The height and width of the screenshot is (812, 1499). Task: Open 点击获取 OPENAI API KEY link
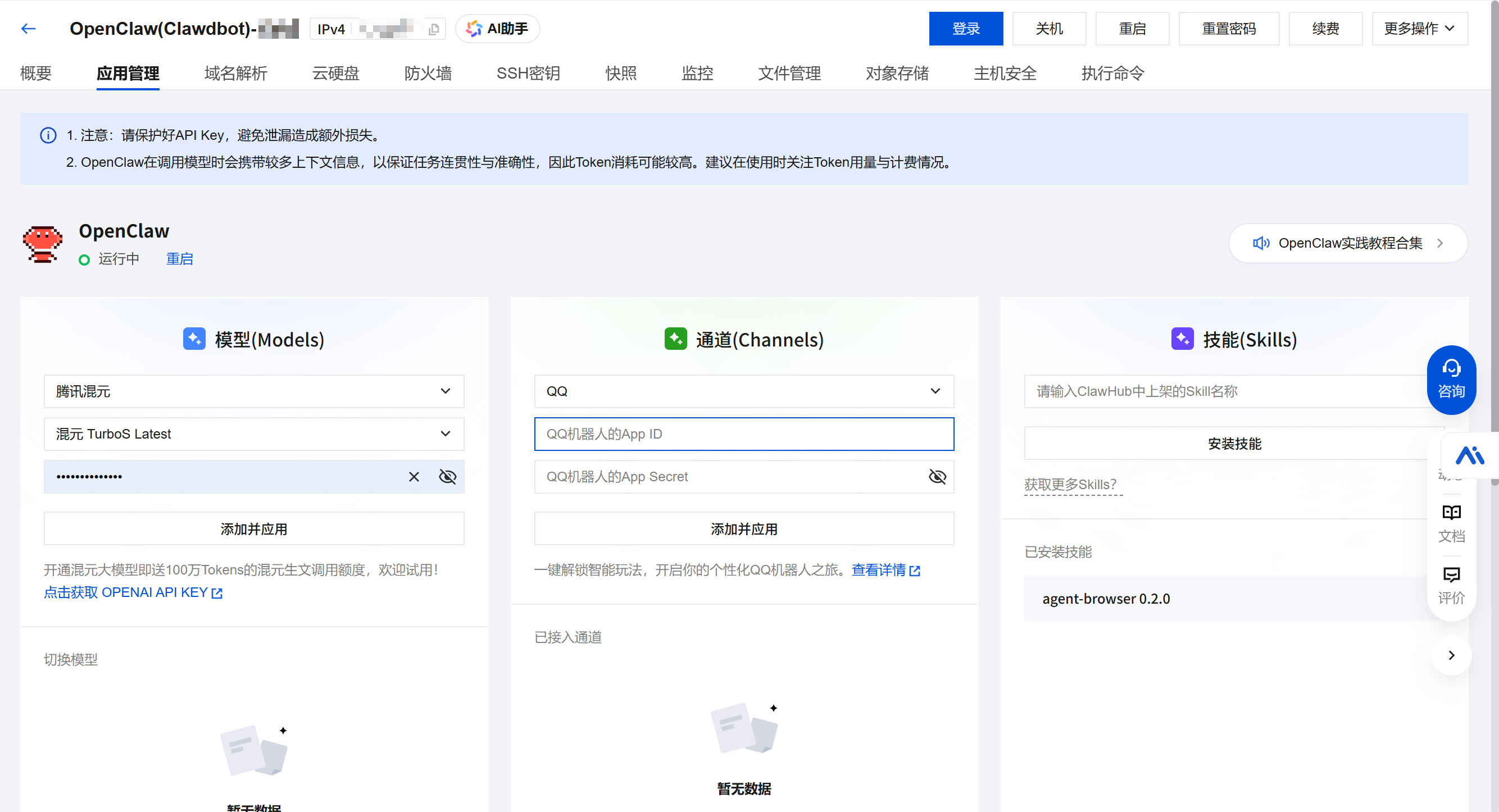pos(133,592)
